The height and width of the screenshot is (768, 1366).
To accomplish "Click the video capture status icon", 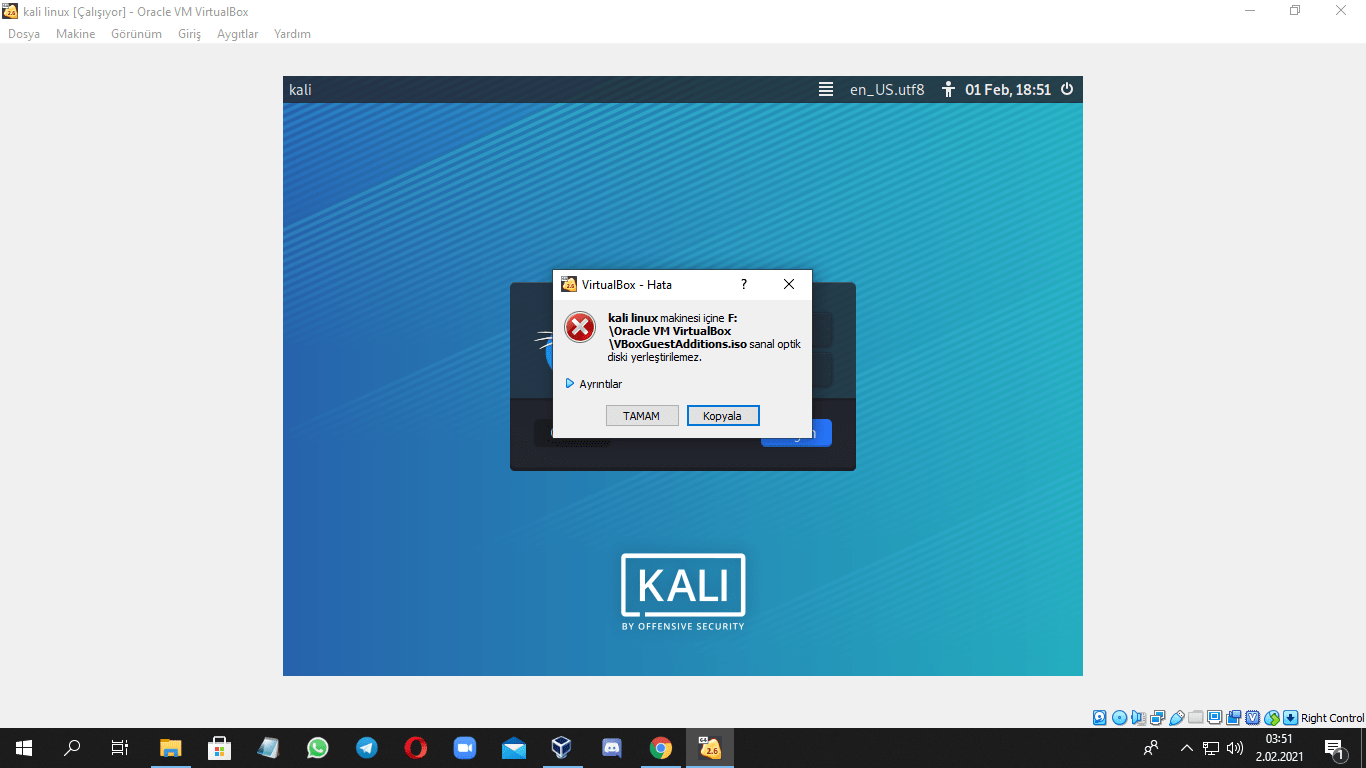I will click(1234, 718).
